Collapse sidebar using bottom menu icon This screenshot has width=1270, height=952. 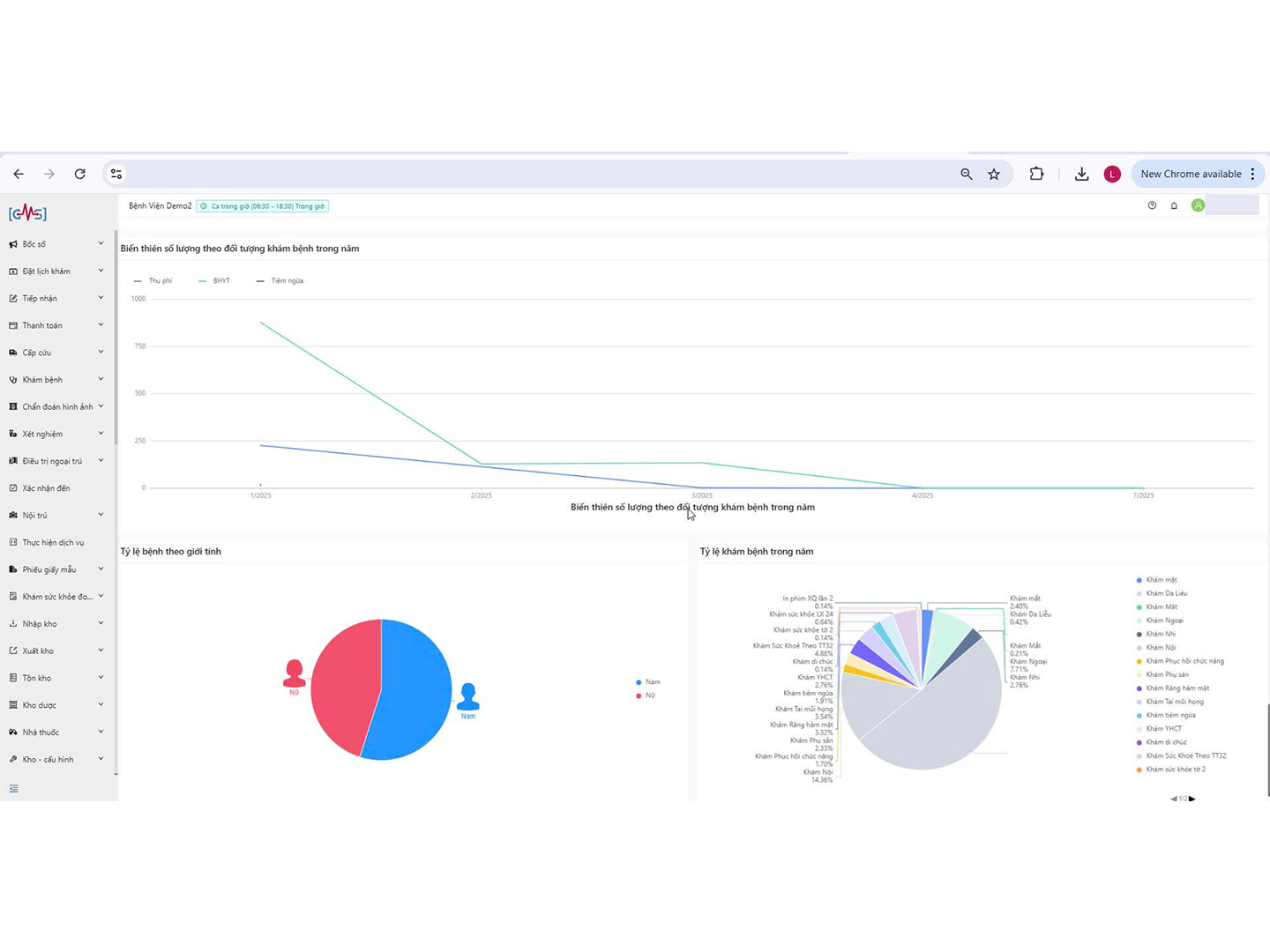point(13,789)
